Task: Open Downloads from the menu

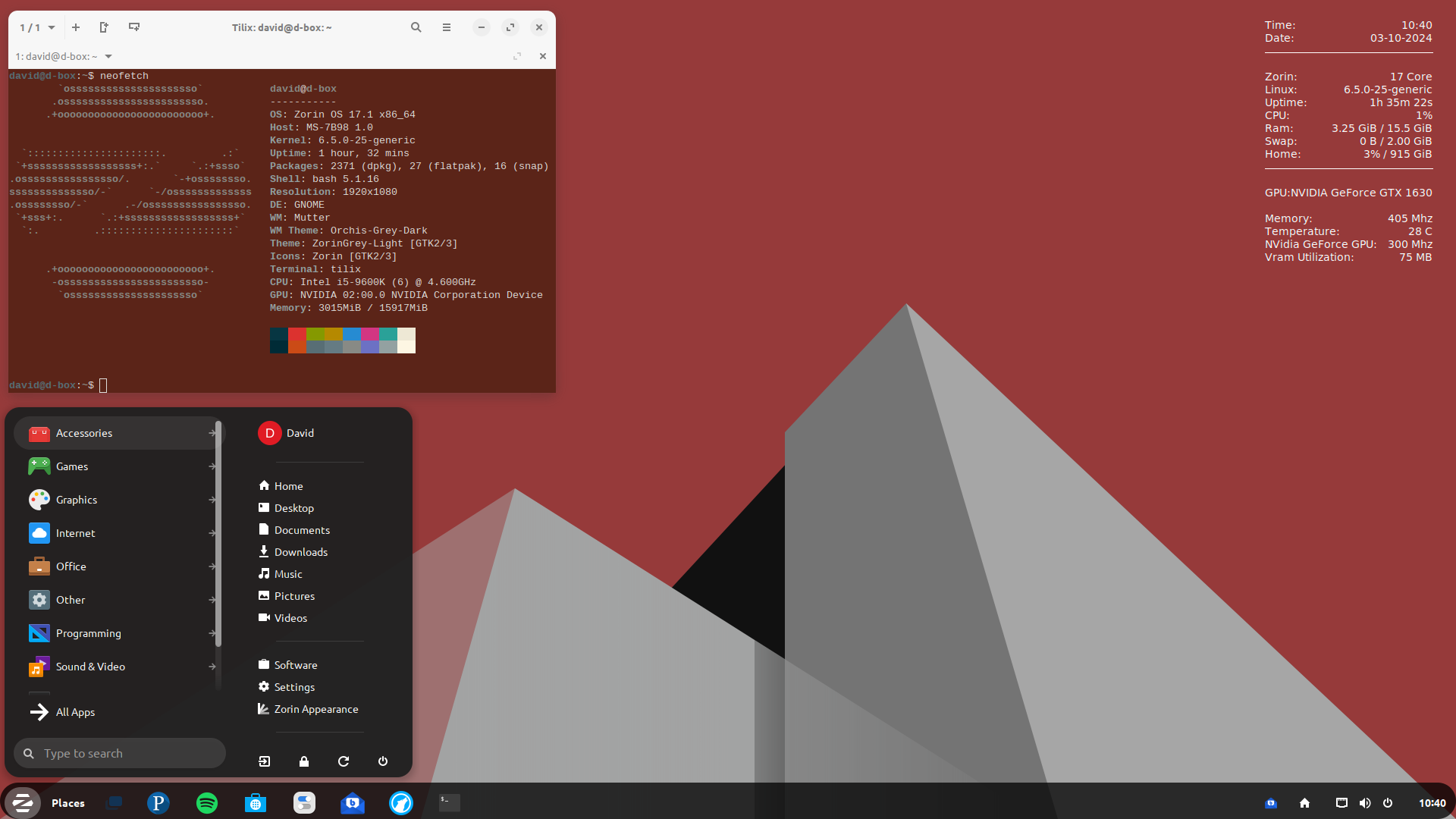Action: [x=293, y=552]
